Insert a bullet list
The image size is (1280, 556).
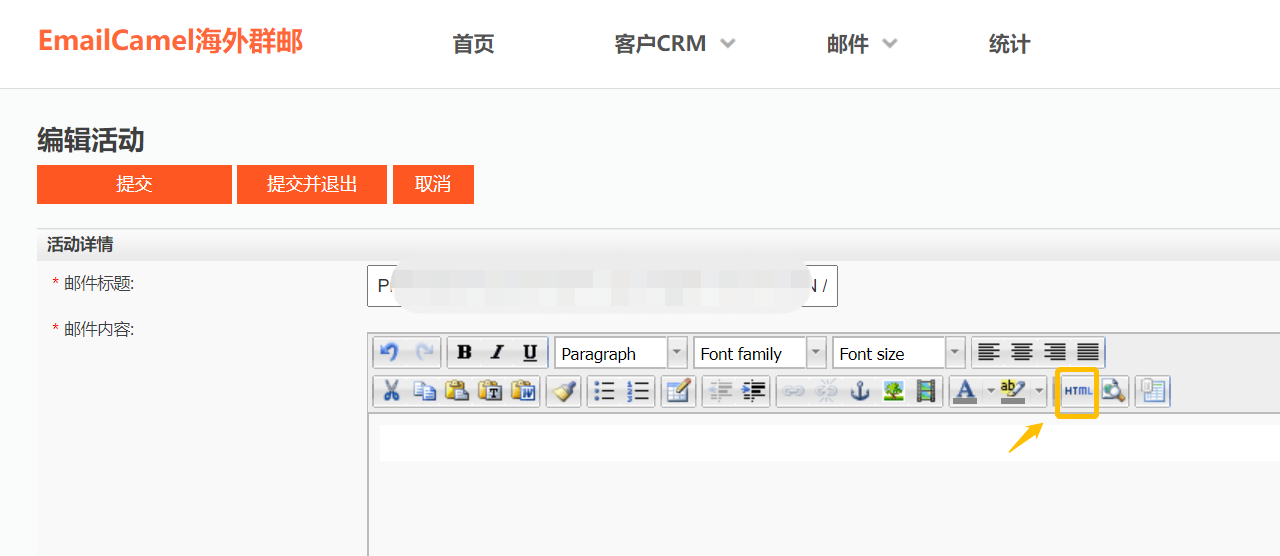click(x=604, y=391)
